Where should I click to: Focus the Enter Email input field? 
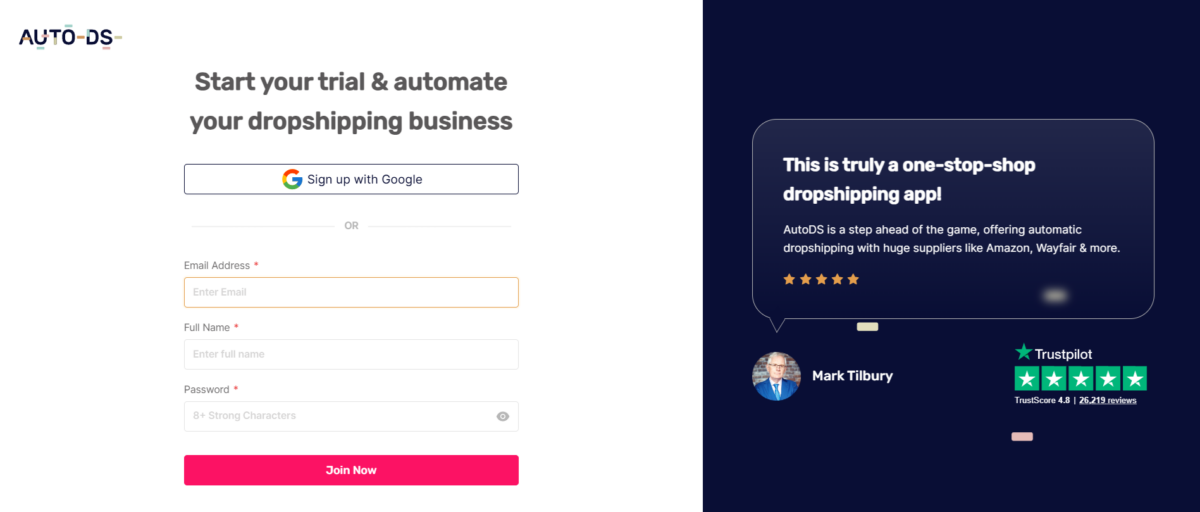pyautogui.click(x=351, y=292)
